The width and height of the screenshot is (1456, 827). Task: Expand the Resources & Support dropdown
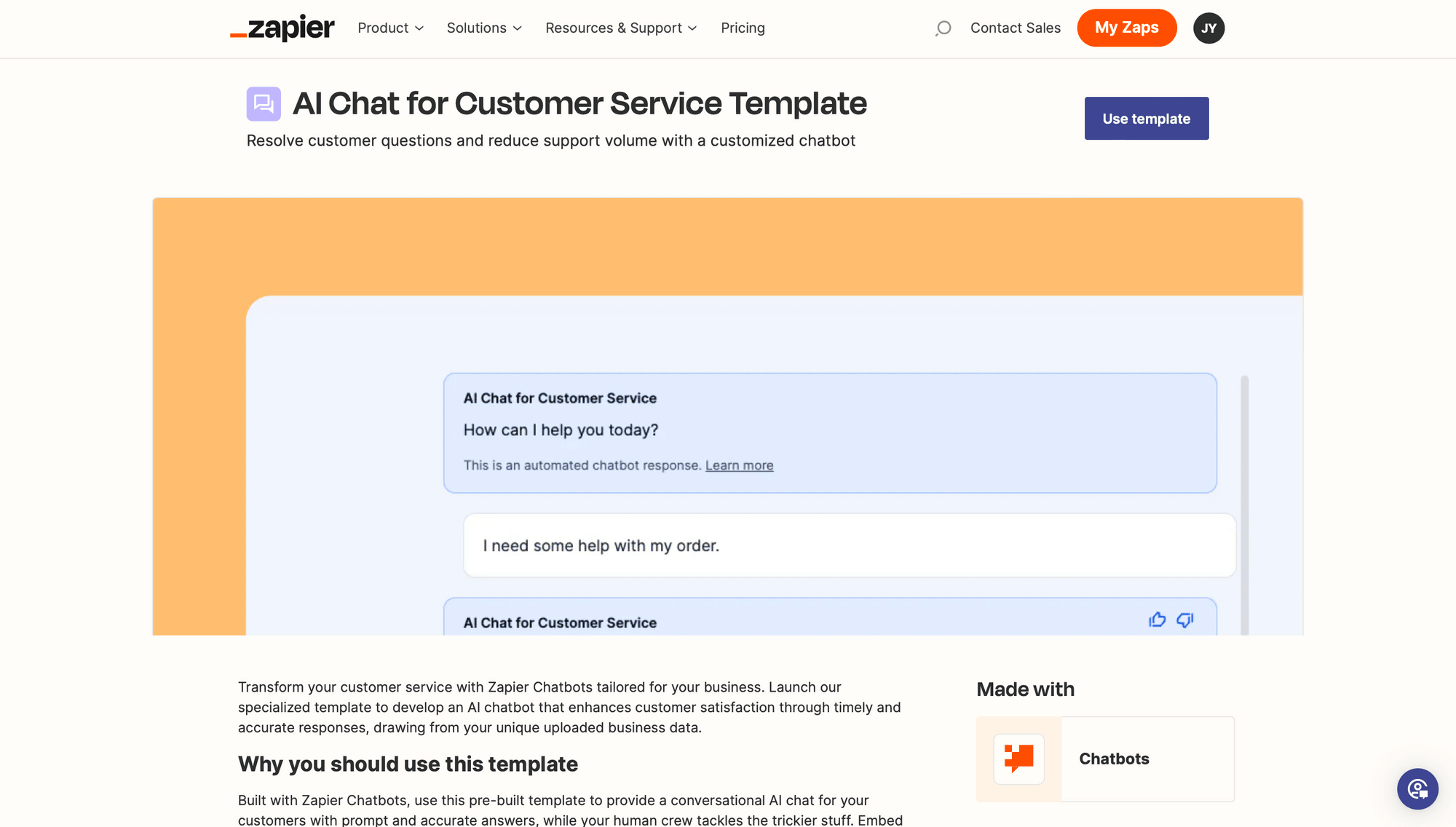click(x=621, y=28)
